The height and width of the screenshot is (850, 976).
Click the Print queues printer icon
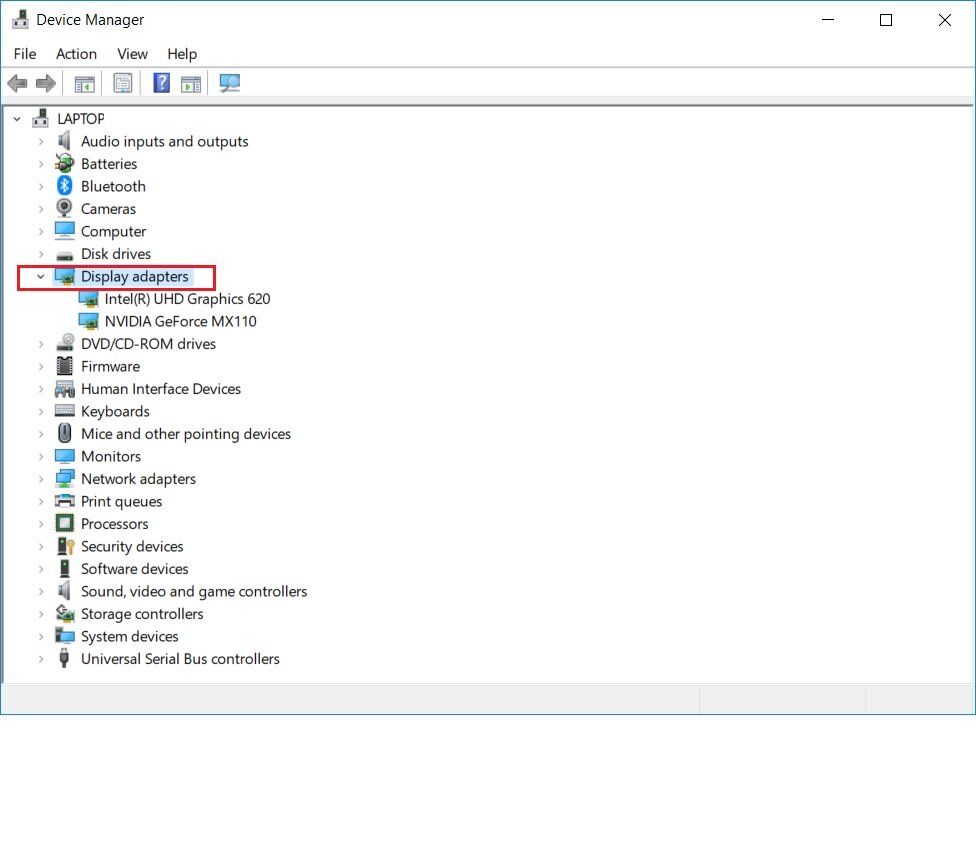click(64, 500)
